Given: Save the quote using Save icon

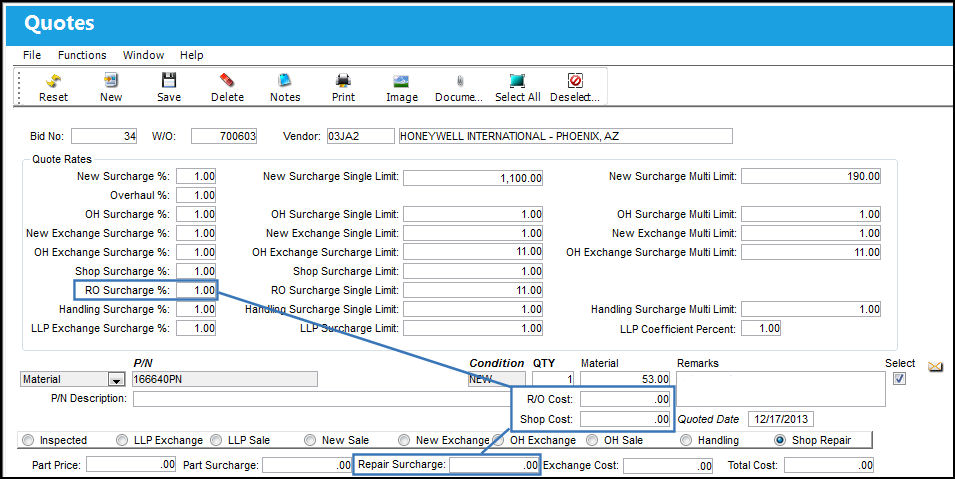Looking at the screenshot, I should 169,80.
